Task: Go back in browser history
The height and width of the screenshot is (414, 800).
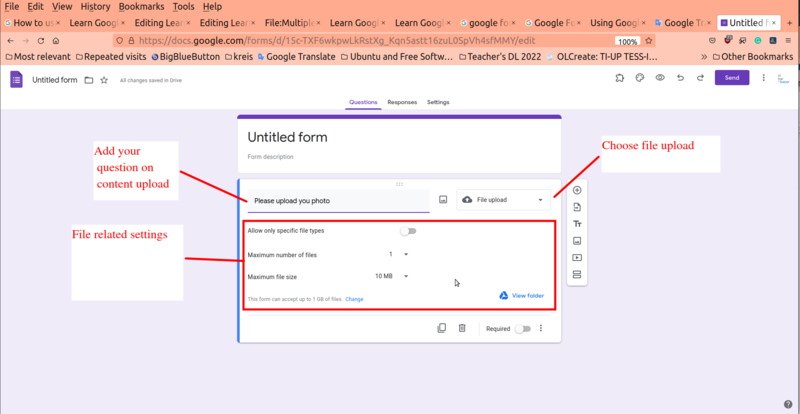Action: (x=11, y=41)
